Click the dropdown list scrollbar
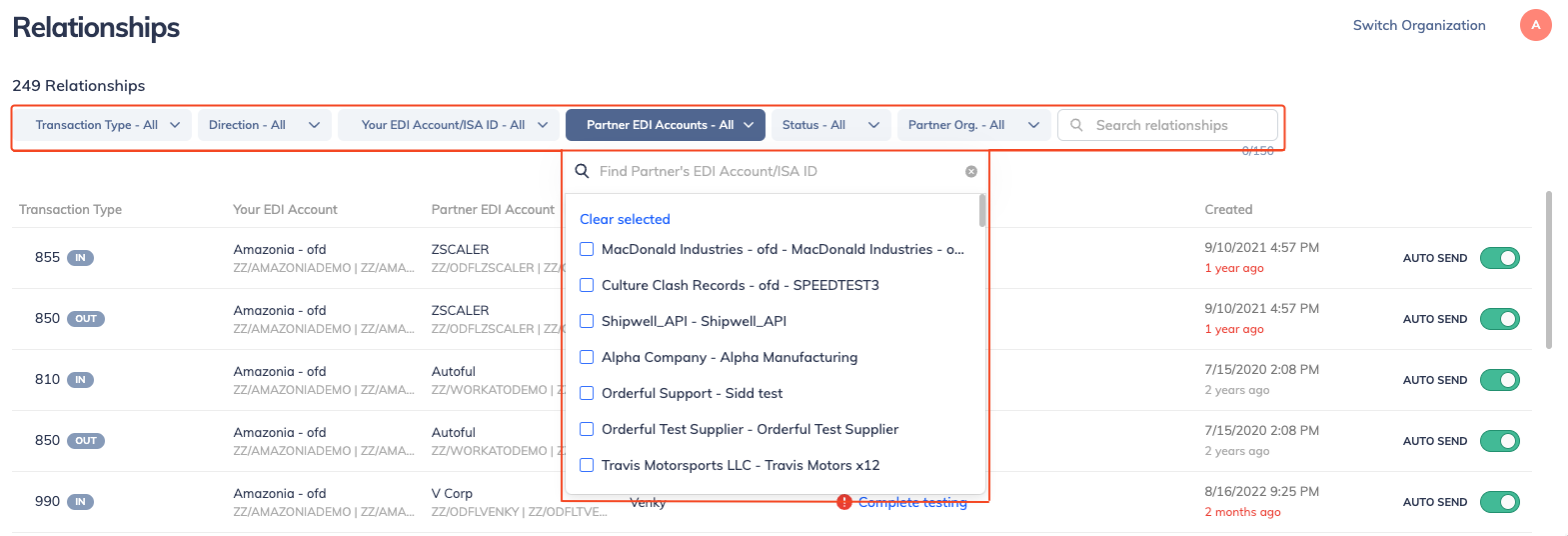Image resolution: width=1568 pixels, height=536 pixels. [x=982, y=210]
